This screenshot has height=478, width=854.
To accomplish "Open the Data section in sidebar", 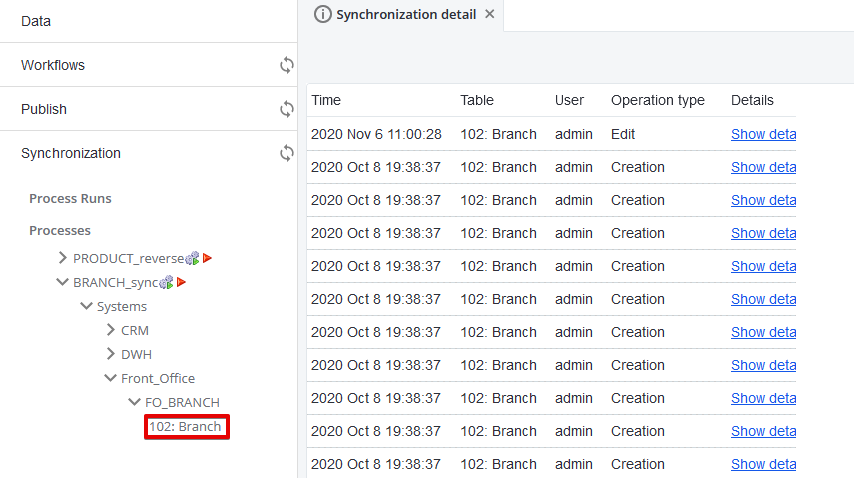I will [36, 21].
